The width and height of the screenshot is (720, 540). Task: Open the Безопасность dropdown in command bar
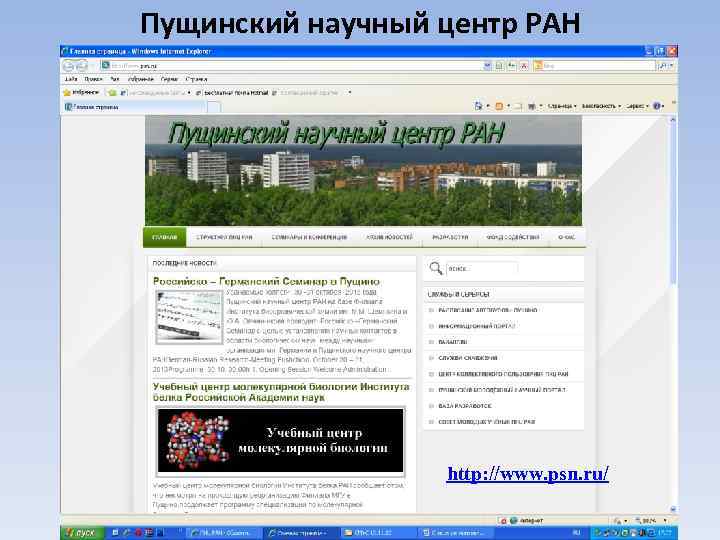coord(601,106)
